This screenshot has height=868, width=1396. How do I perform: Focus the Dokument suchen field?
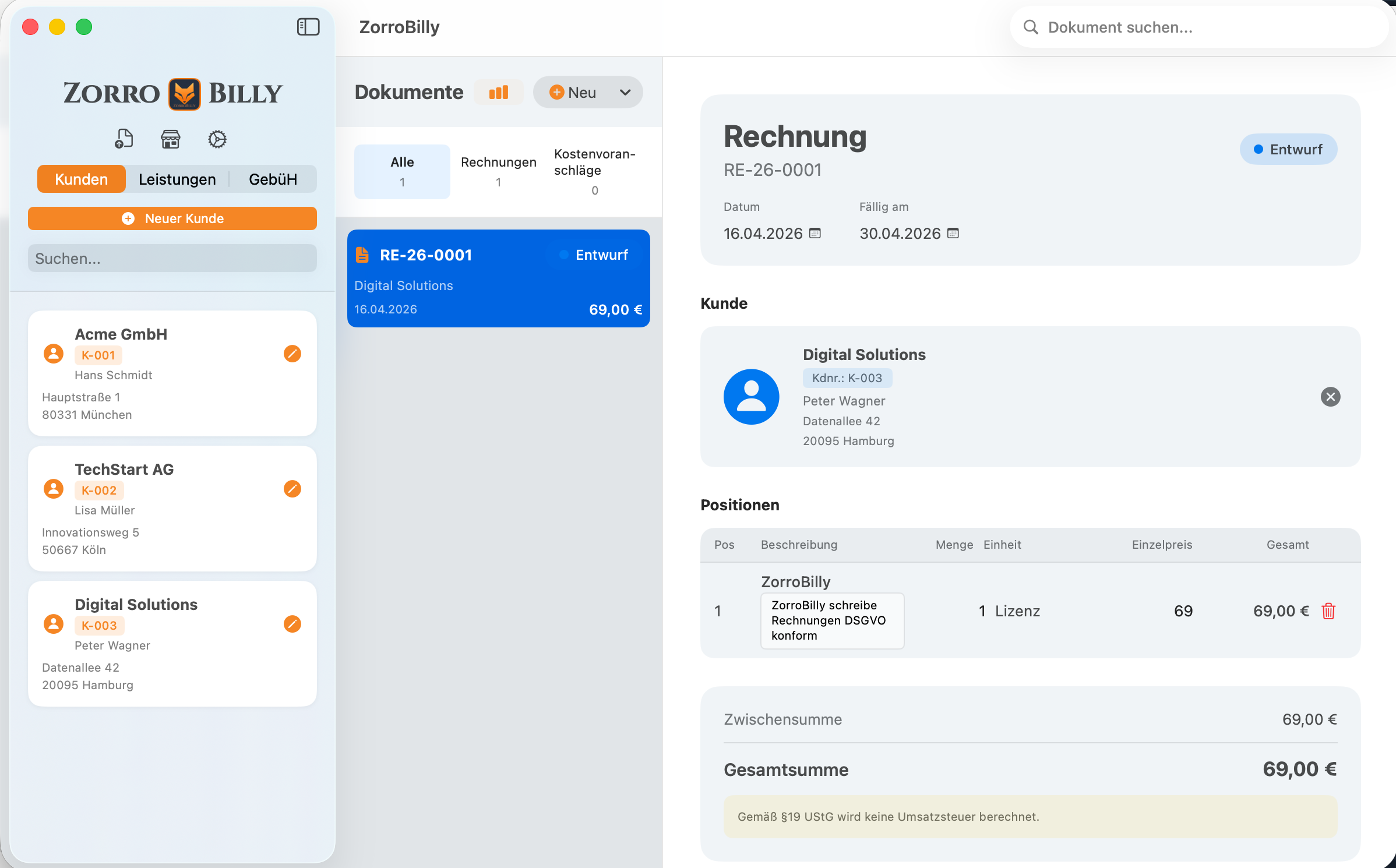[x=1200, y=27]
